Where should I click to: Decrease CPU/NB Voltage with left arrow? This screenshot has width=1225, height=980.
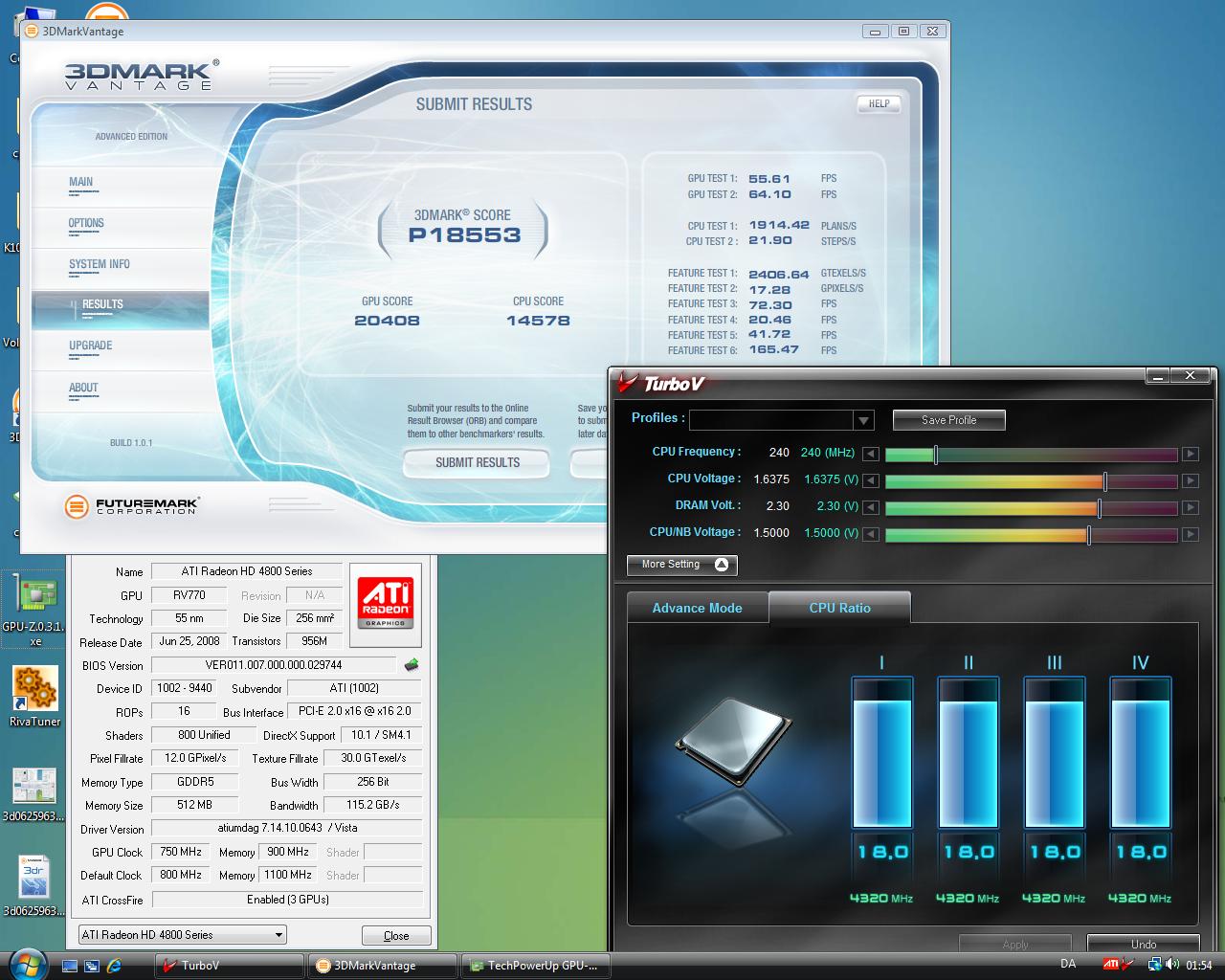pos(870,534)
